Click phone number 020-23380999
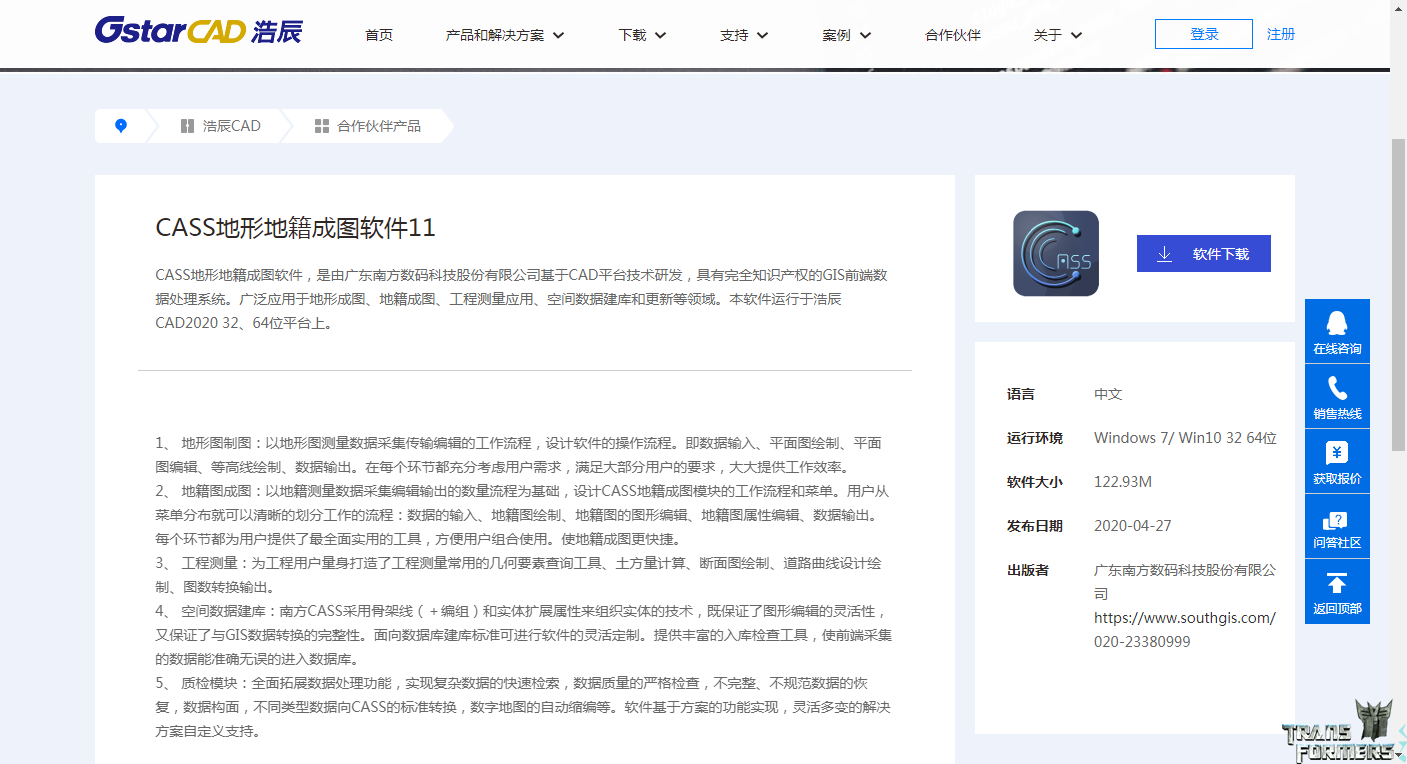This screenshot has height=764, width=1407. (x=1142, y=642)
